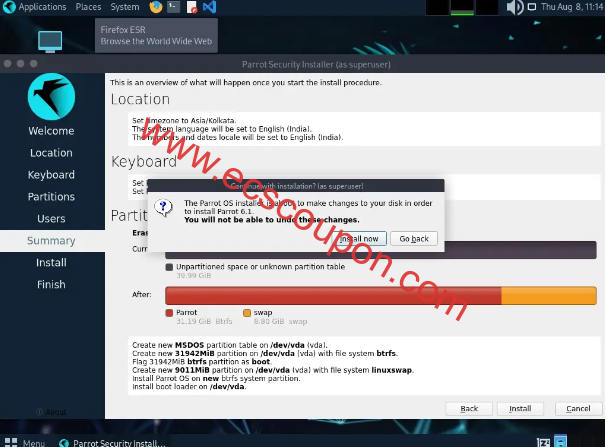Image resolution: width=605 pixels, height=447 pixels.
Task: Click 'Set timezone to Asia/Kolkata' text
Action: (x=184, y=120)
